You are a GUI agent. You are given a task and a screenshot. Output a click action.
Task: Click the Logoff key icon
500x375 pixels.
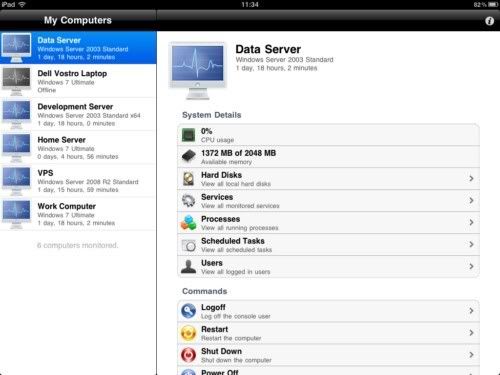pos(188,311)
